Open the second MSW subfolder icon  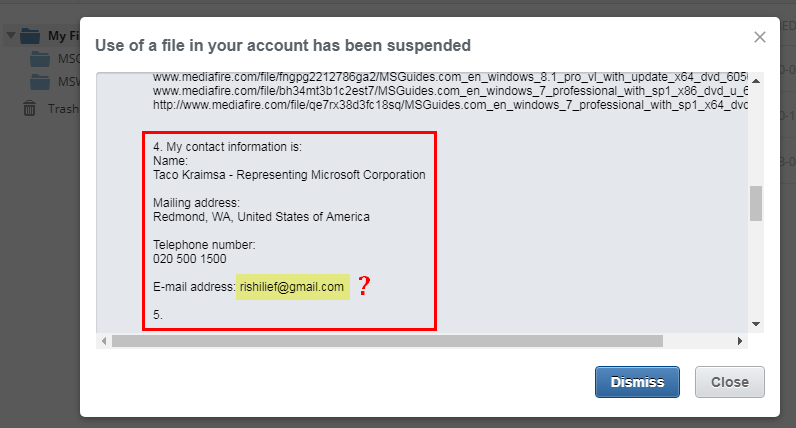pyautogui.click(x=40, y=82)
